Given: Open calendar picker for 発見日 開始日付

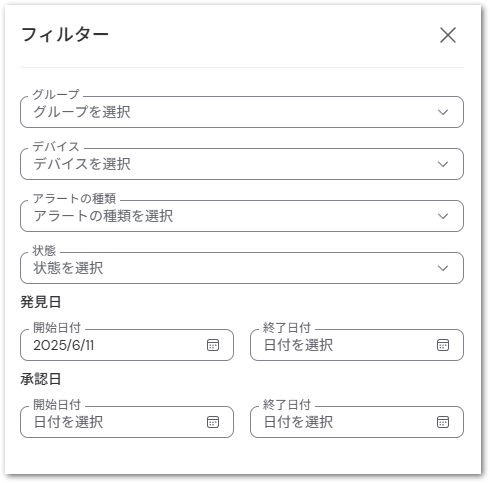Looking at the screenshot, I should click(213, 345).
